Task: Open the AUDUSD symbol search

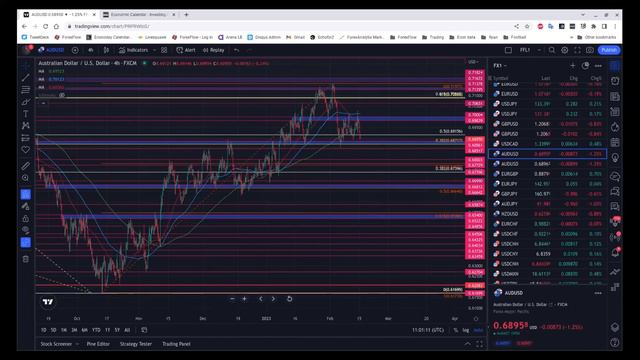Action: (x=52, y=50)
